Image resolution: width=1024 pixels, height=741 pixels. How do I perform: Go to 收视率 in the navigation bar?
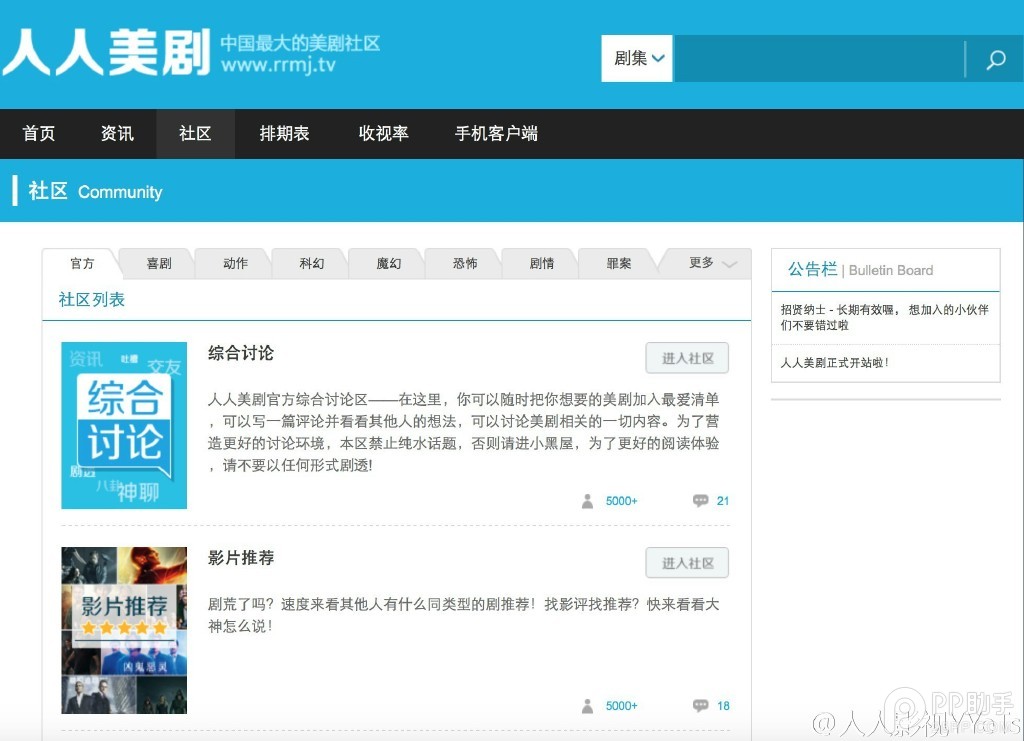[383, 133]
